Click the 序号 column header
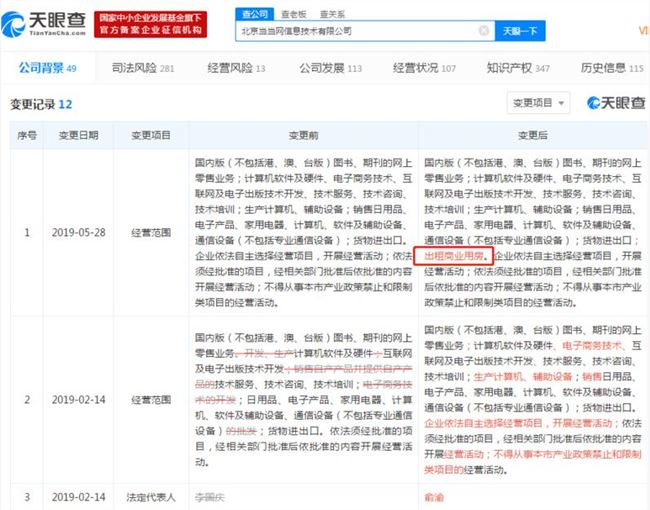 [x=27, y=135]
